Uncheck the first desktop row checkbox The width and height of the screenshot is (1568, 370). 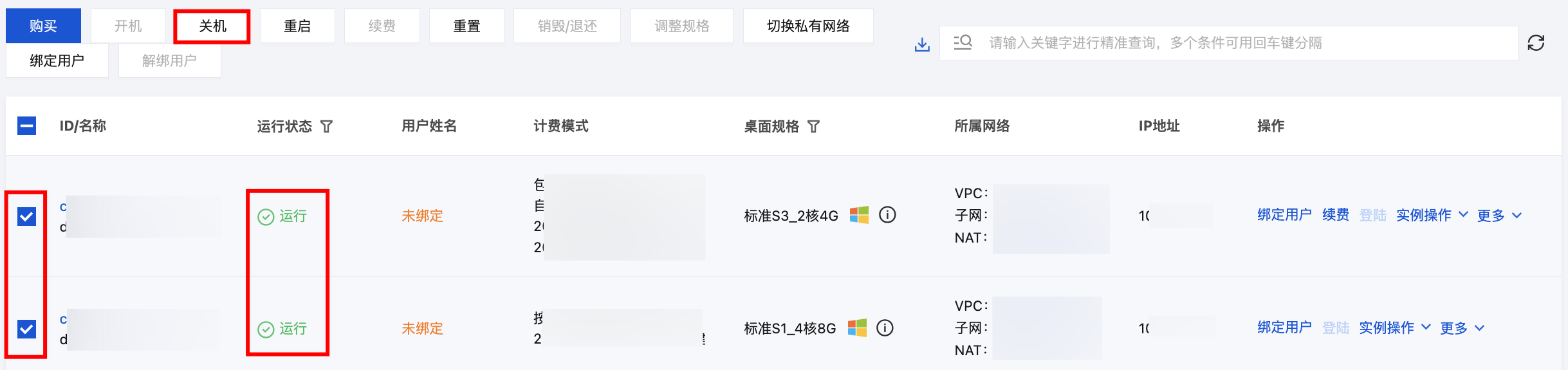tap(26, 216)
